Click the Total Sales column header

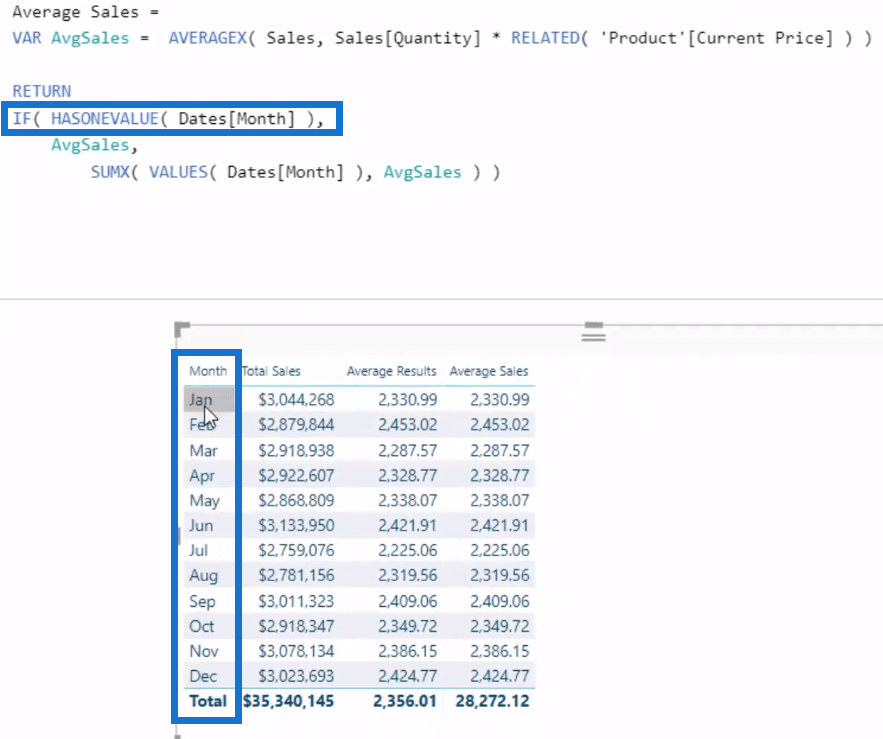pos(271,371)
